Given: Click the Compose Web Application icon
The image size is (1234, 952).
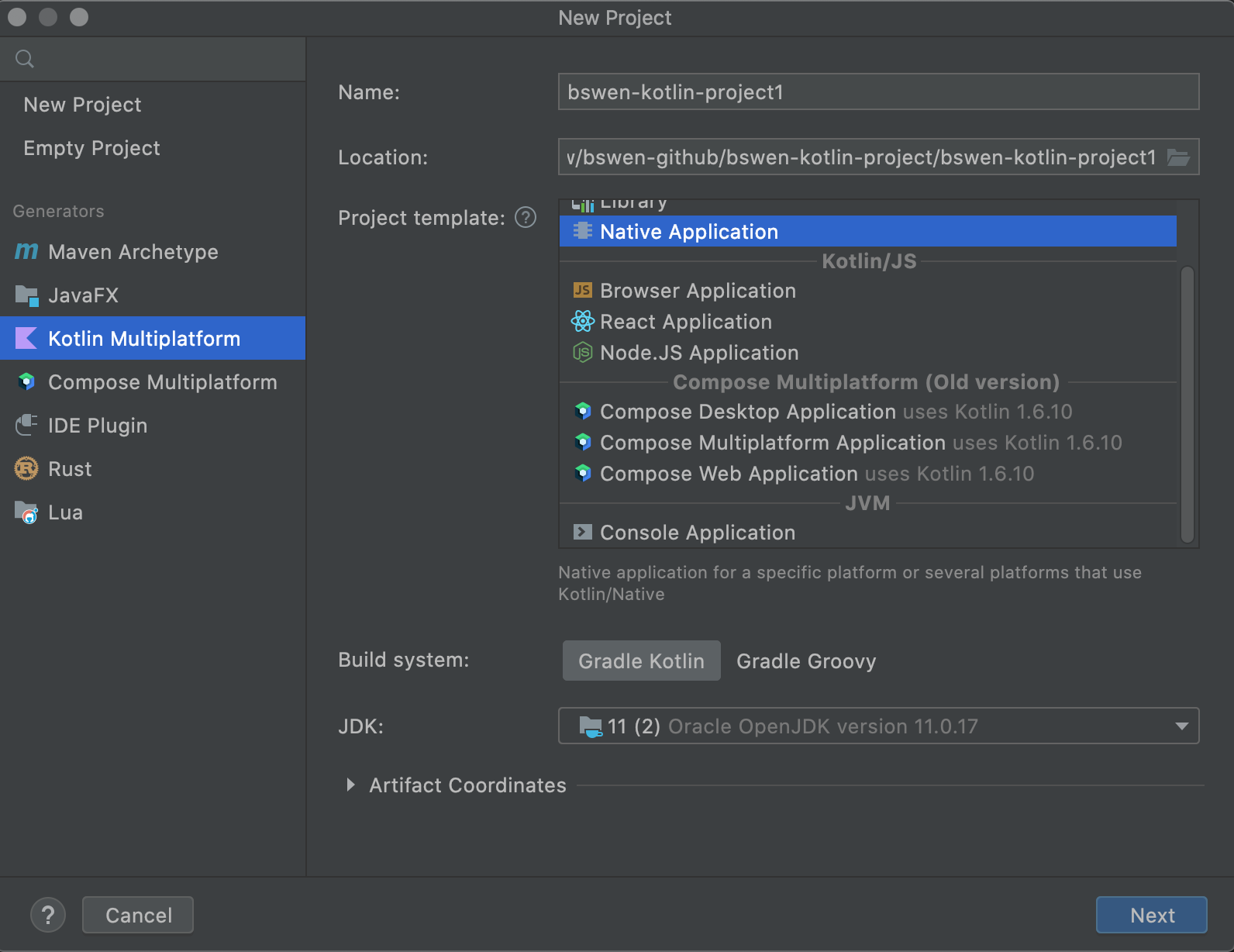Looking at the screenshot, I should [x=582, y=473].
